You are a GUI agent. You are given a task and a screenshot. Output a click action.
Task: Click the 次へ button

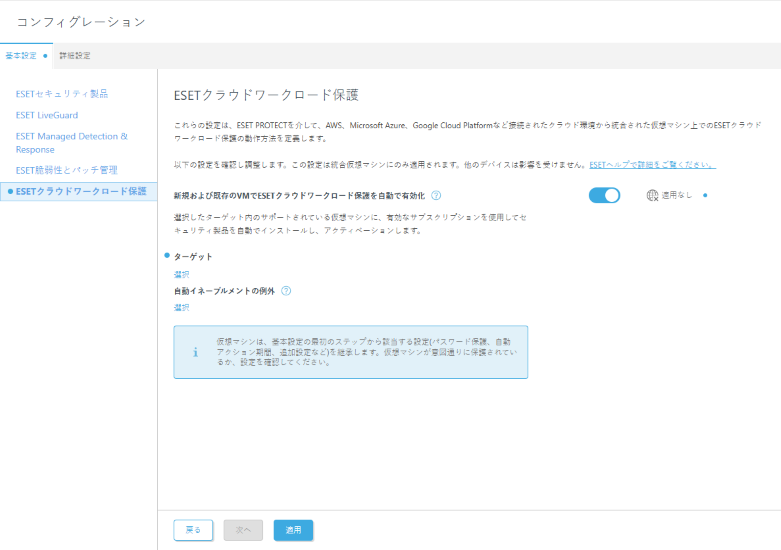243,530
